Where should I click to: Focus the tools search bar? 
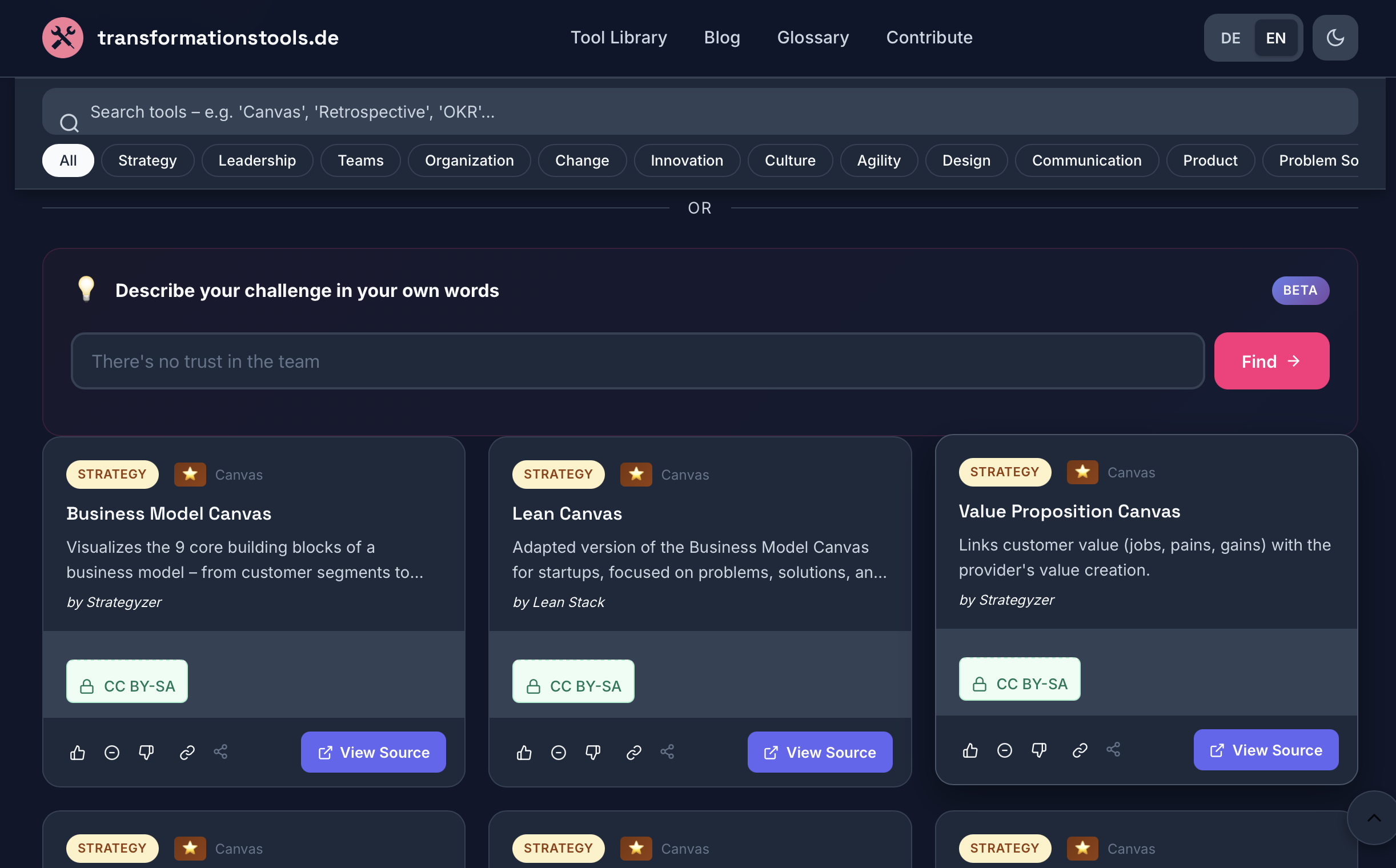tap(689, 111)
